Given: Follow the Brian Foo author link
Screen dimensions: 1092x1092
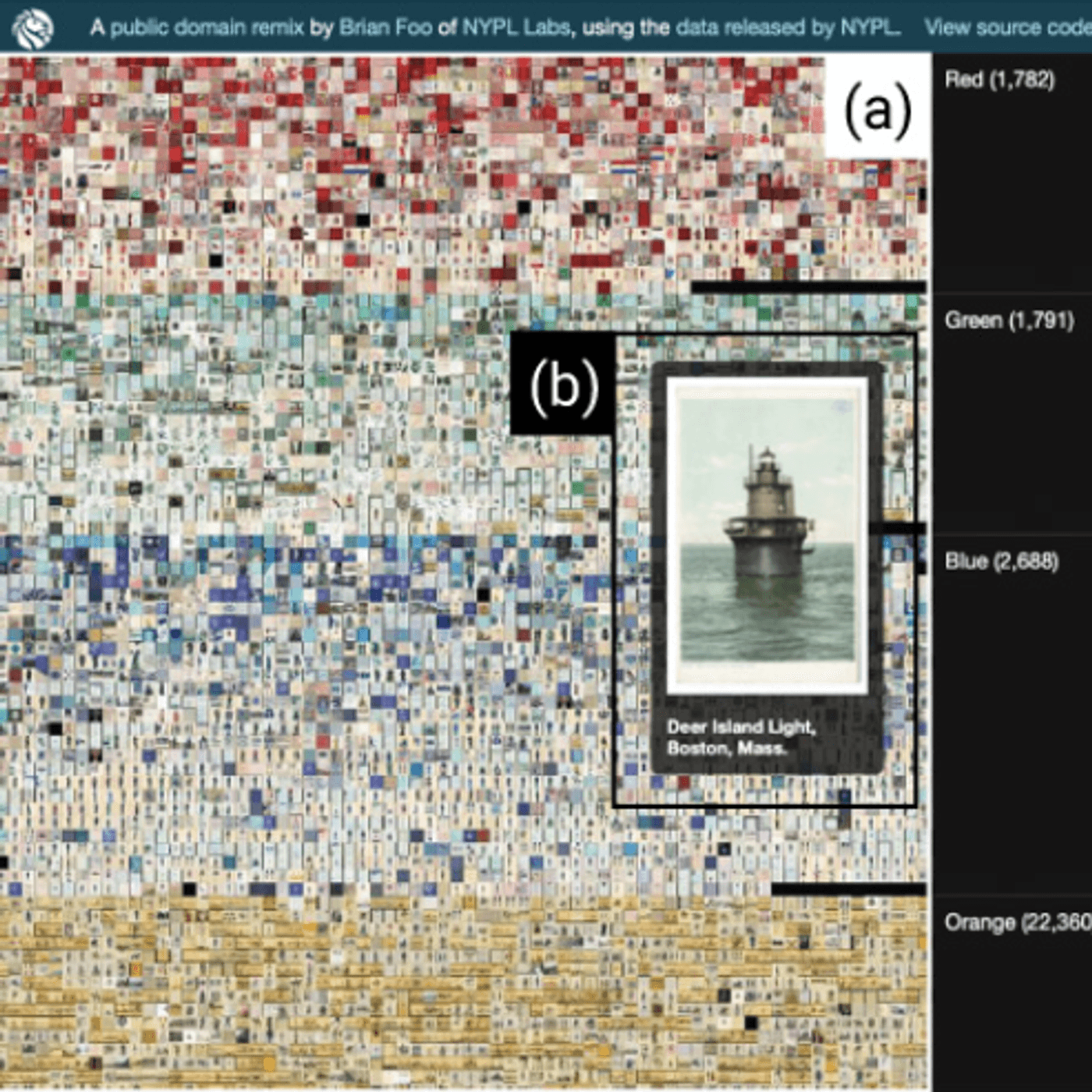Looking at the screenshot, I should [385, 28].
